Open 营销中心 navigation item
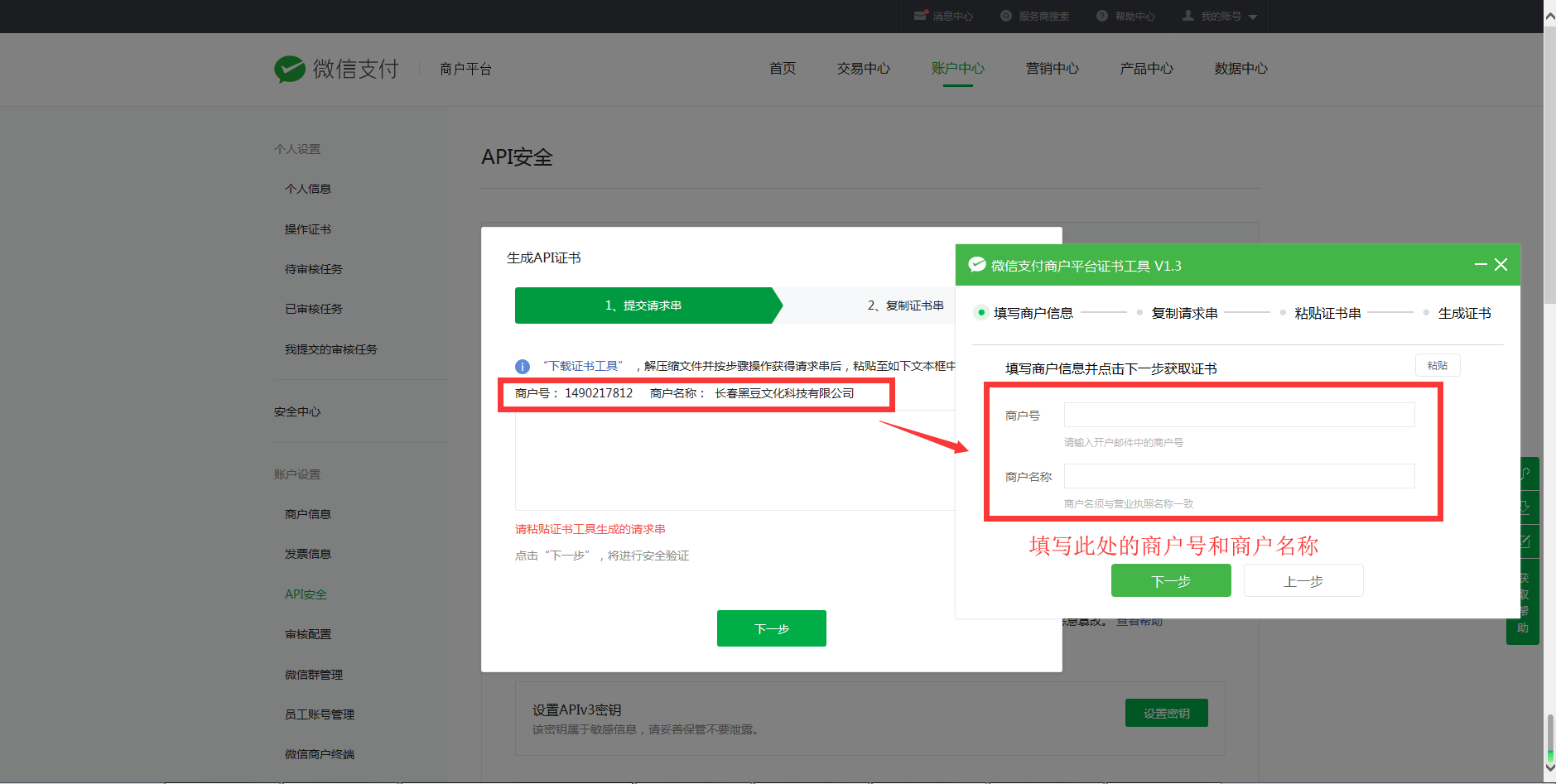 coord(1053,69)
